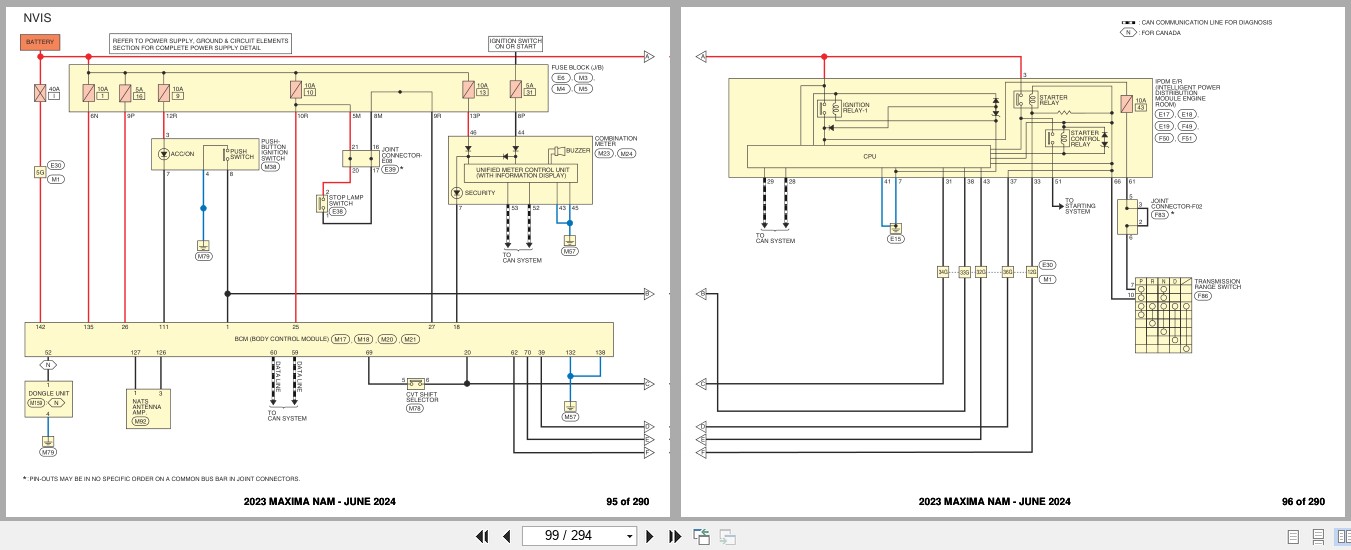1351x550 pixels.
Task: Click the left page 2023 MAXIMA NAM footer
Action: [x=319, y=502]
